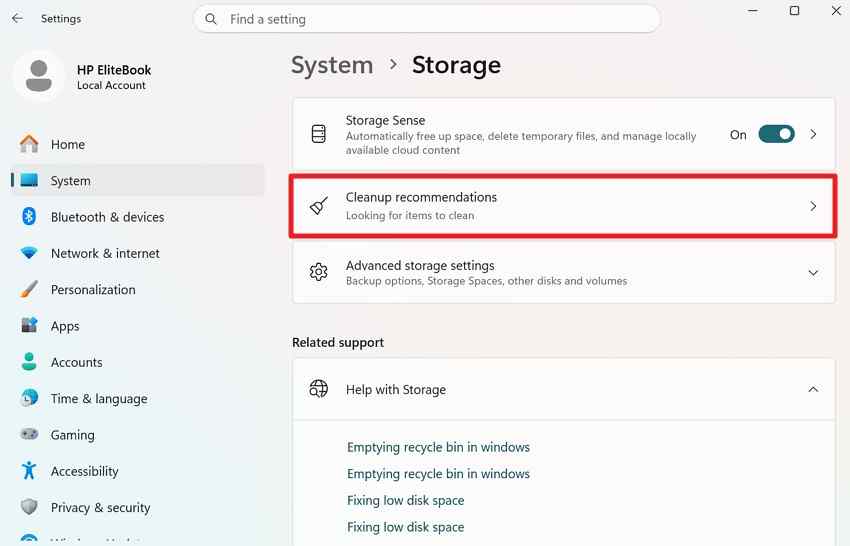
Task: Collapse the Help with Storage section
Action: point(813,389)
